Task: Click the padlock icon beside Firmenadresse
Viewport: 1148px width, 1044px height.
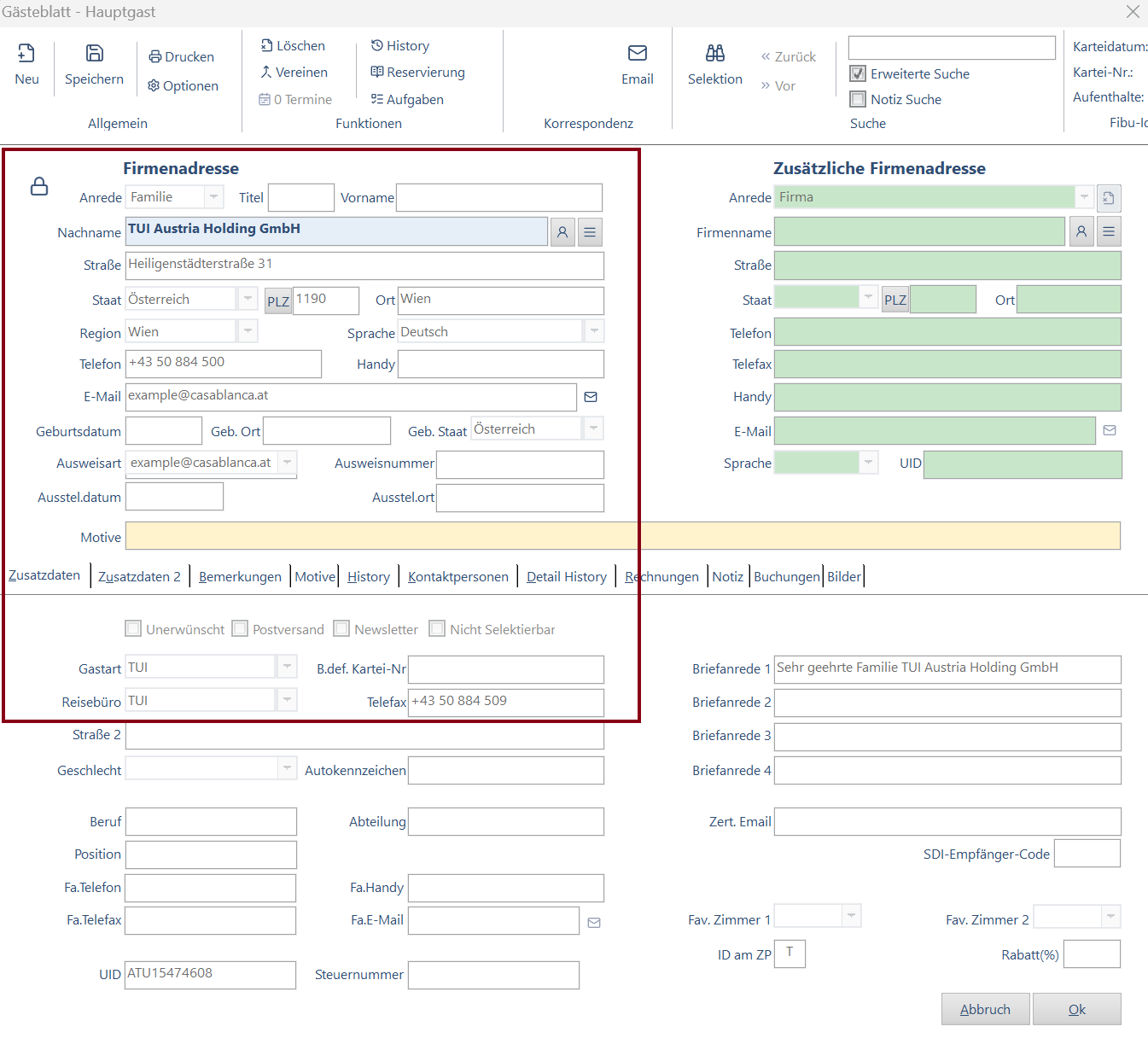Action: tap(39, 186)
